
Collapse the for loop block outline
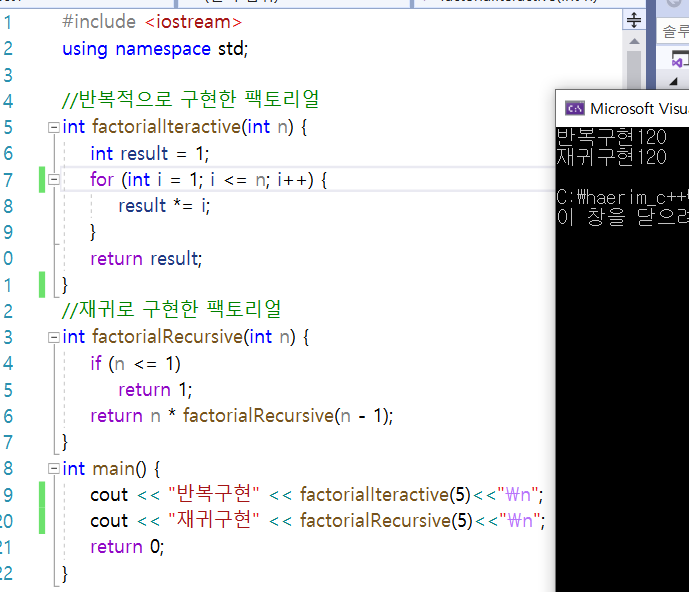click(54, 179)
